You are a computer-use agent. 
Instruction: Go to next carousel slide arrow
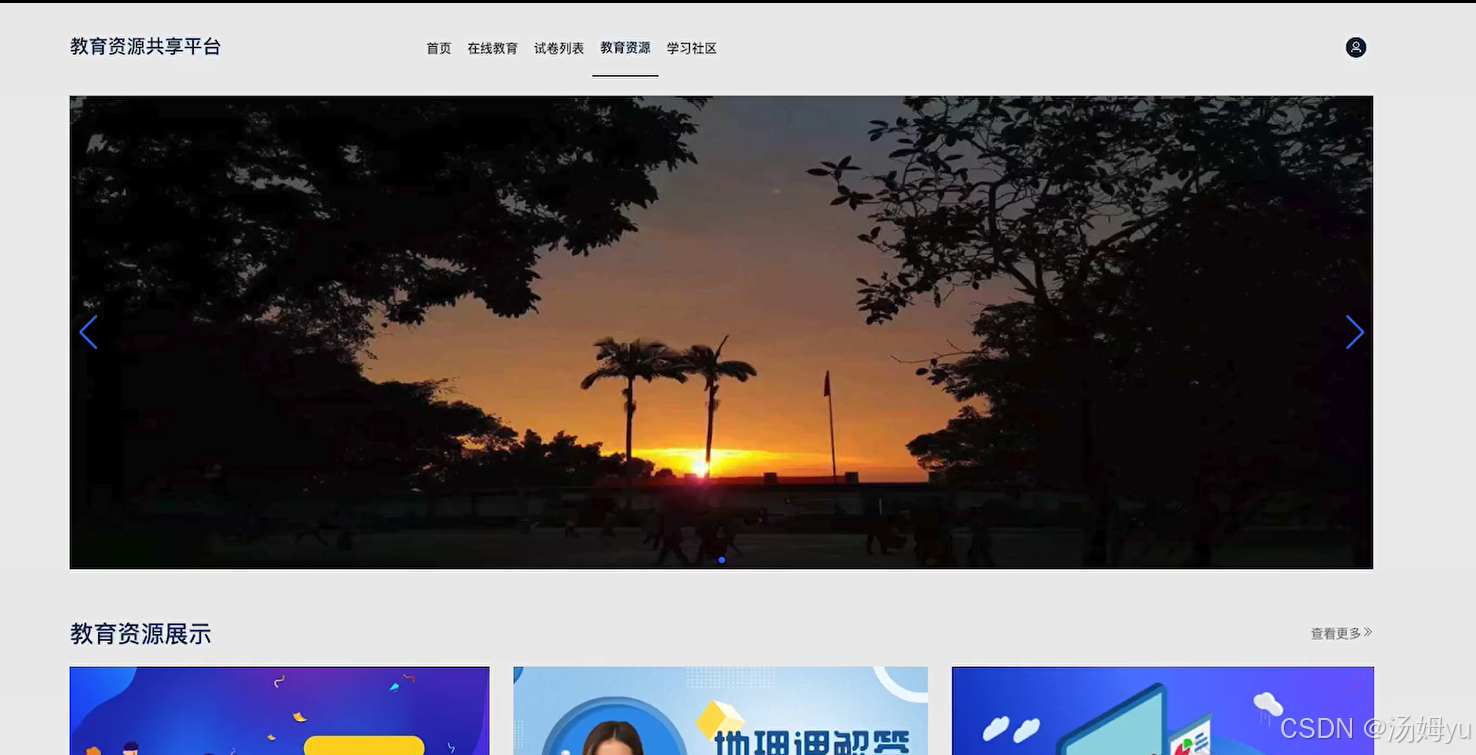coord(1354,333)
